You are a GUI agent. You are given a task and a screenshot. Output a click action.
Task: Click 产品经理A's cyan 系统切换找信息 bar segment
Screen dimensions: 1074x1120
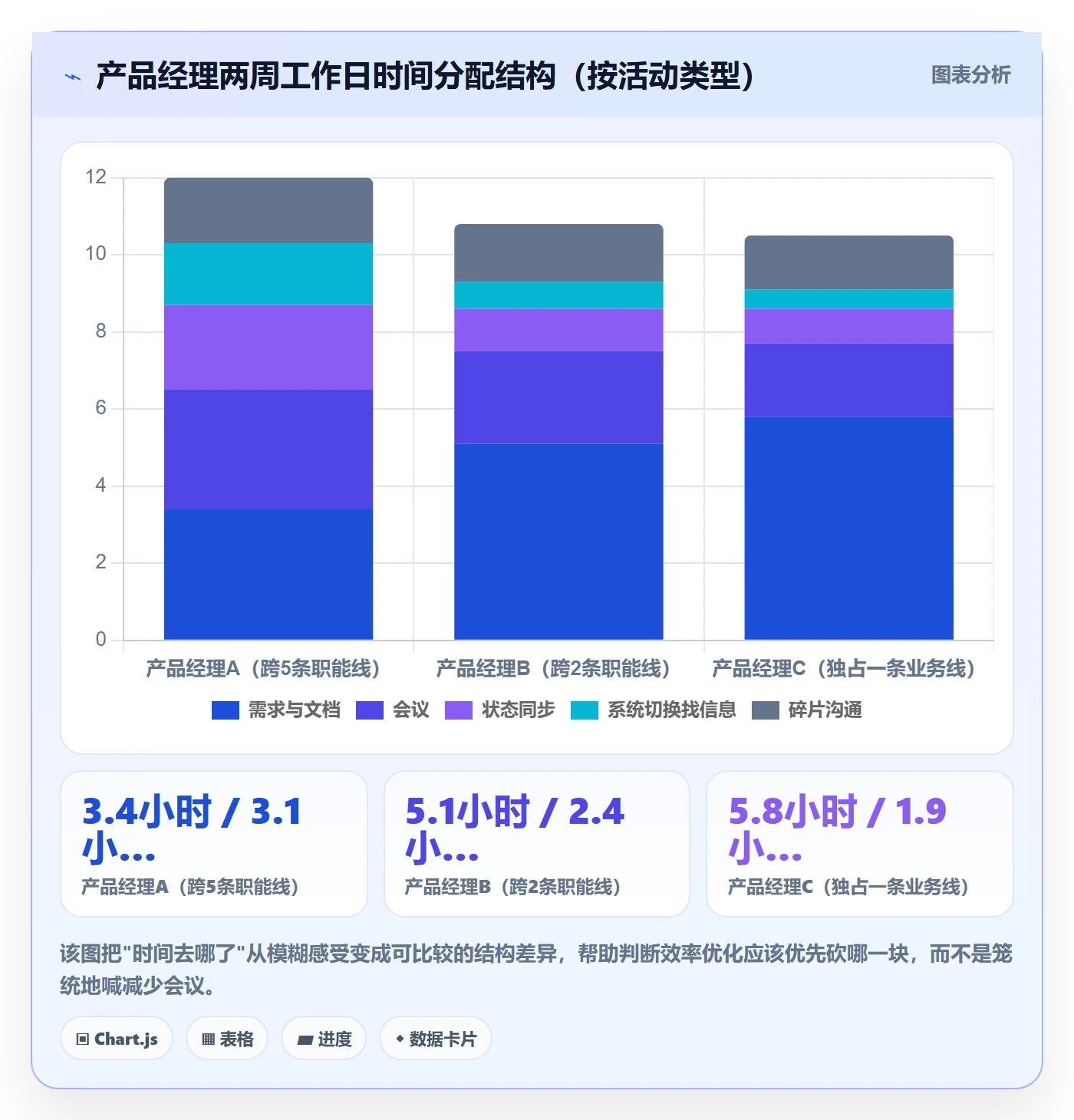click(268, 275)
